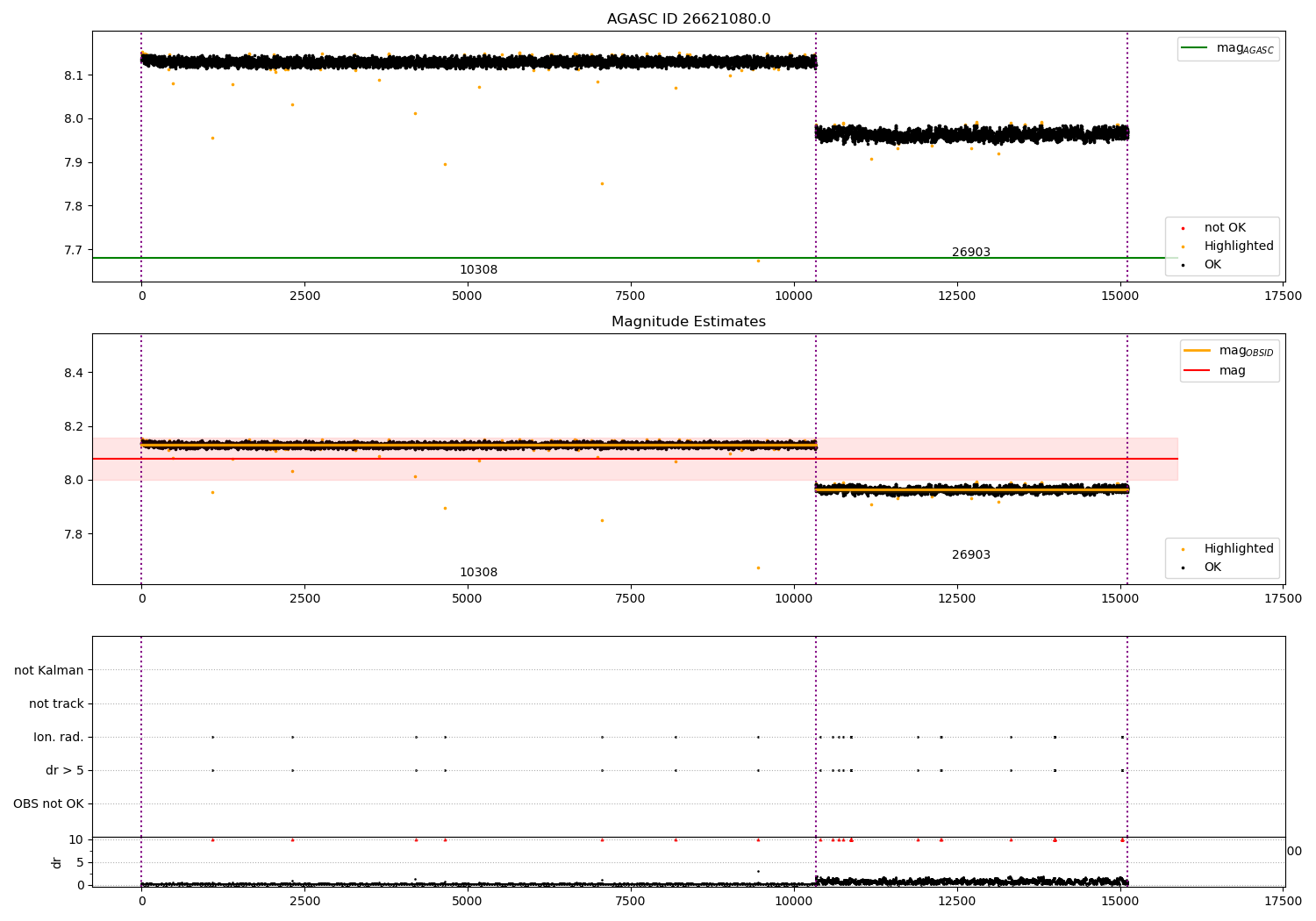Click the '8.0' y-tick in middle plot
1316x921 pixels.
point(74,481)
